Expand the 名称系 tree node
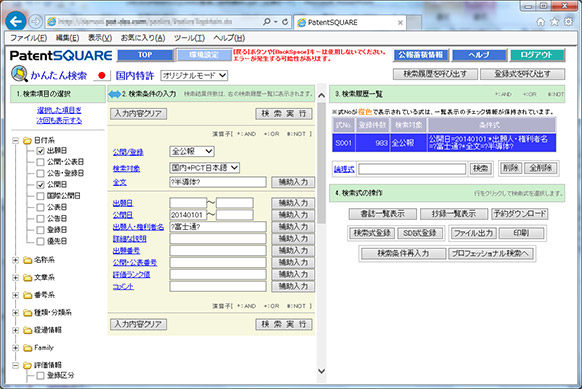Screen dimensions: 582x389 [15, 260]
